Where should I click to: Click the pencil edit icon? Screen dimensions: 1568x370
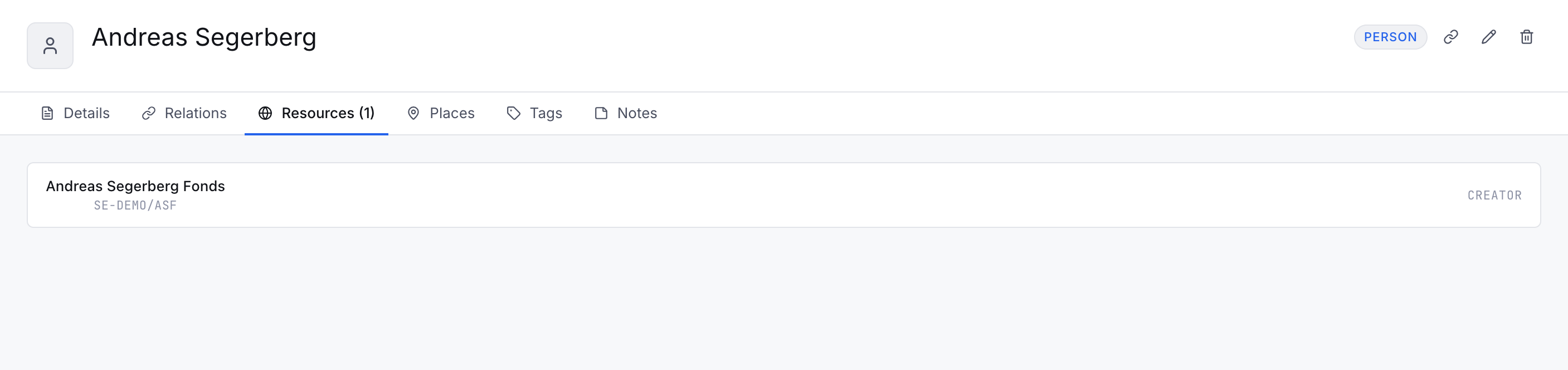pyautogui.click(x=1488, y=37)
